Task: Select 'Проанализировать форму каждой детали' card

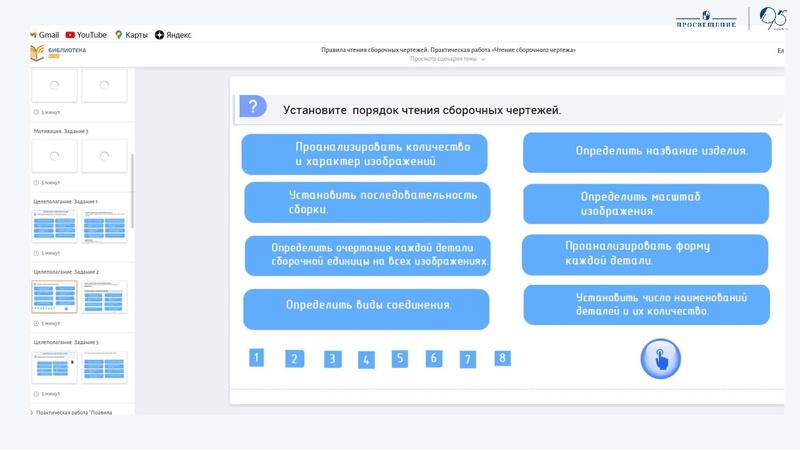Action: point(645,255)
